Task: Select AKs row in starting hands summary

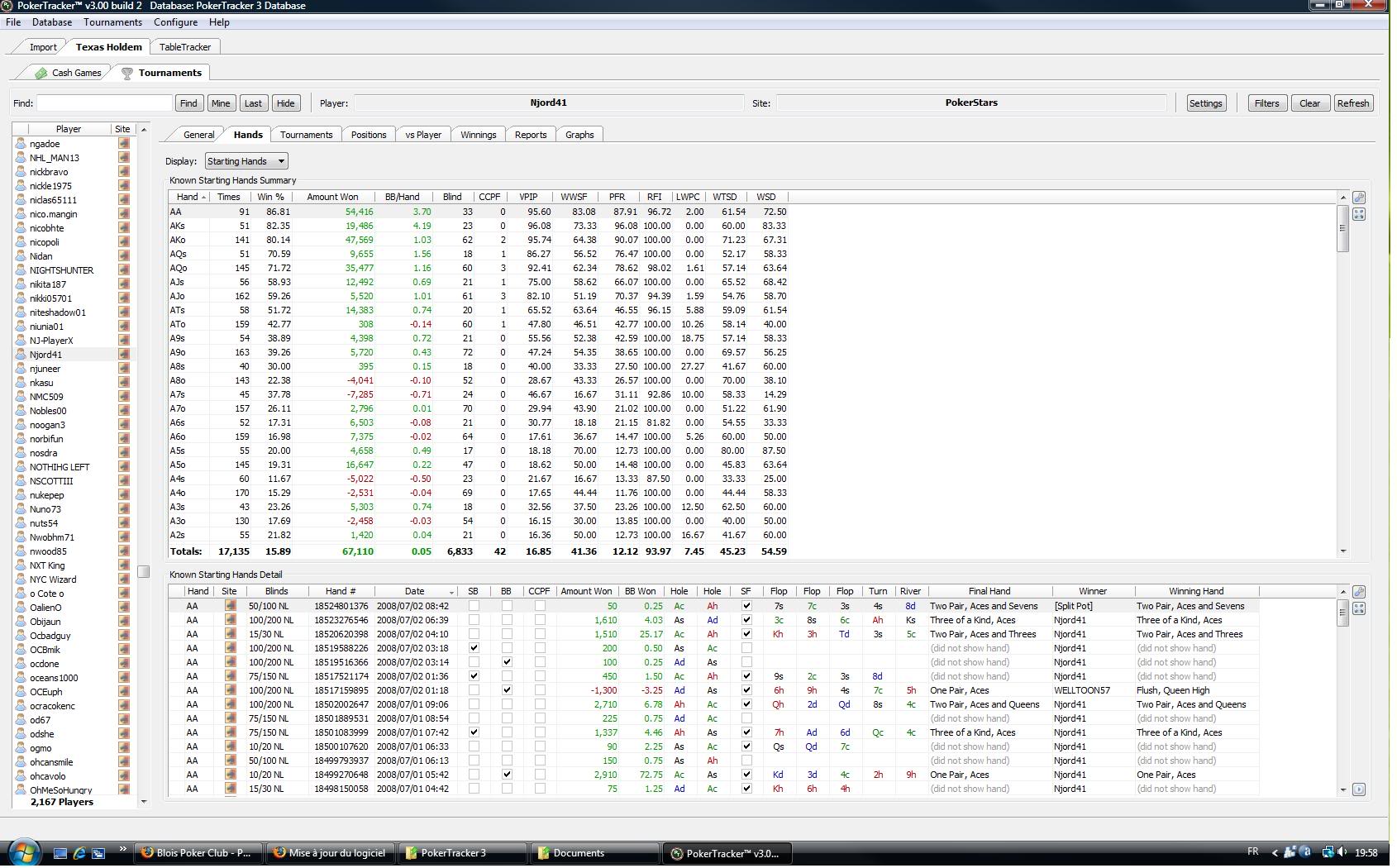Action: (478, 226)
